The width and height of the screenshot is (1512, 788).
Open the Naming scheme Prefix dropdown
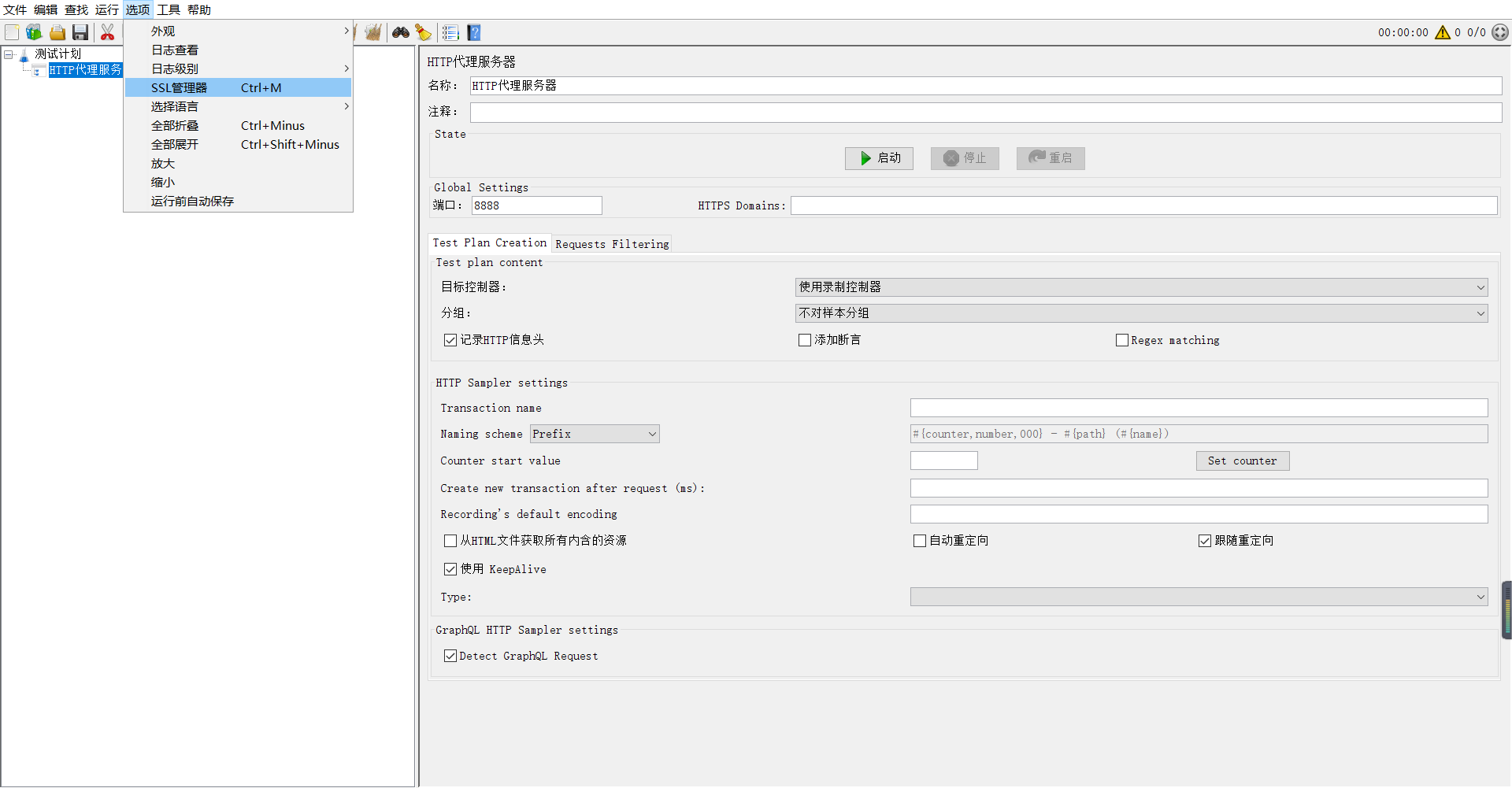[595, 434]
